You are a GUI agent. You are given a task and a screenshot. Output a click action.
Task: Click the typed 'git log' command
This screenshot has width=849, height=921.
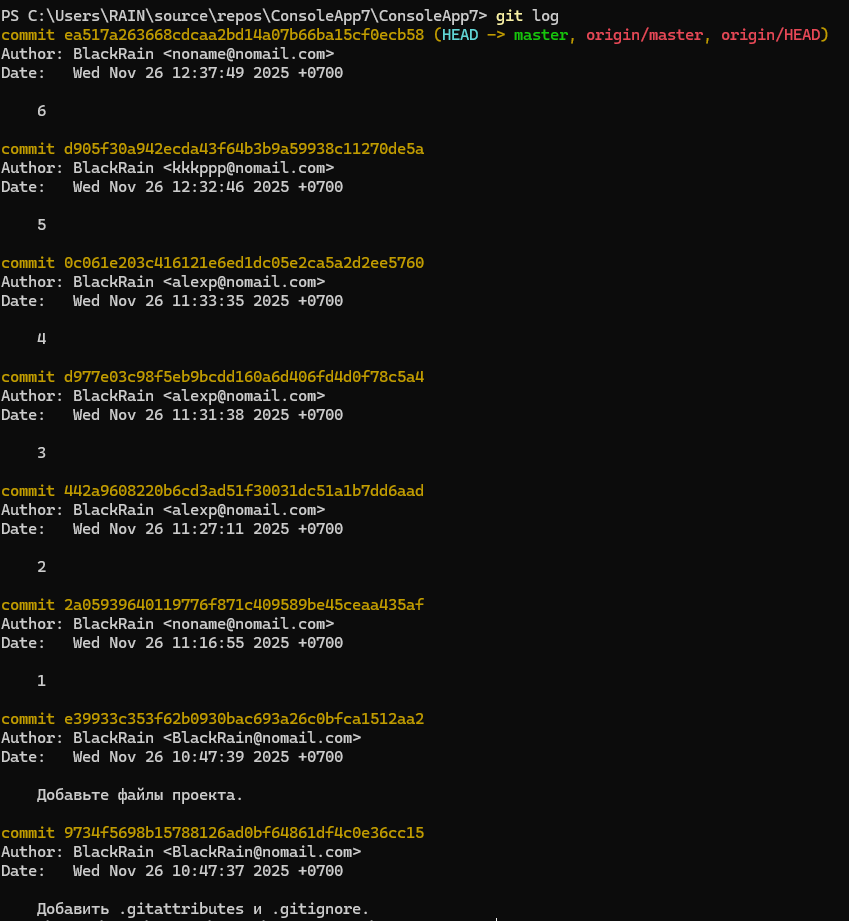[527, 16]
